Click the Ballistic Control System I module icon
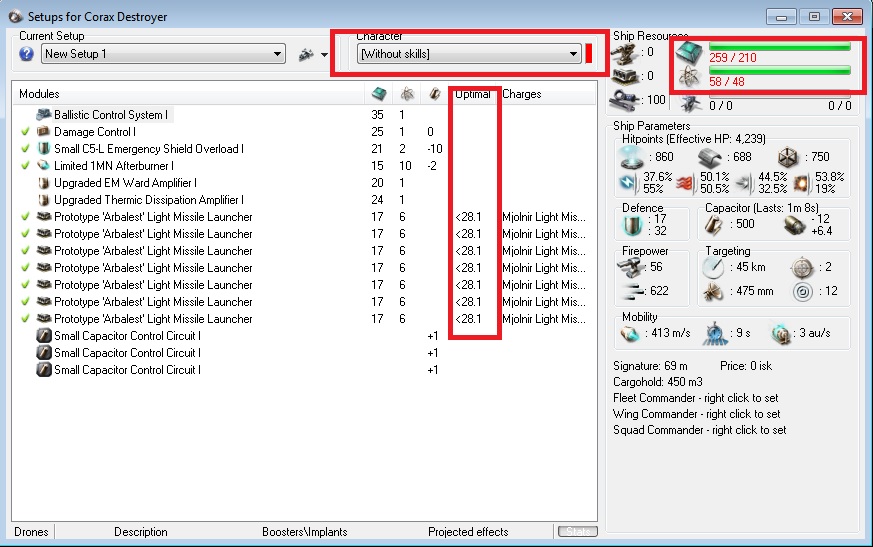Screen dimensions: 873x547 click(43, 115)
